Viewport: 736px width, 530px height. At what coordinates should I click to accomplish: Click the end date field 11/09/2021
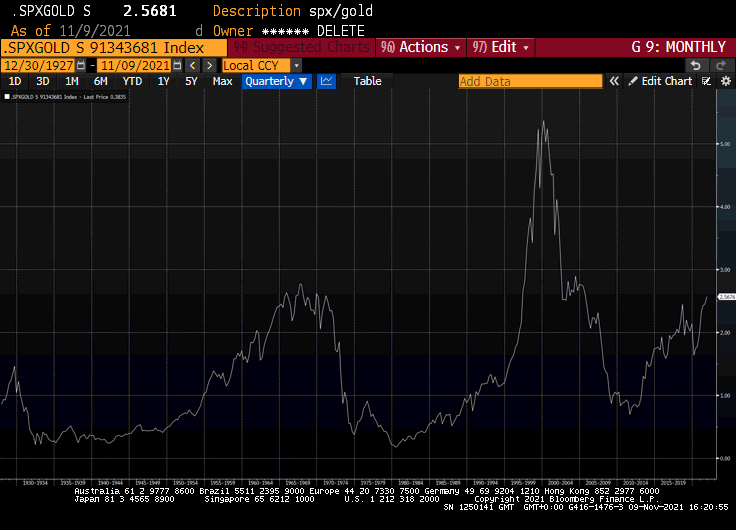click(x=135, y=65)
